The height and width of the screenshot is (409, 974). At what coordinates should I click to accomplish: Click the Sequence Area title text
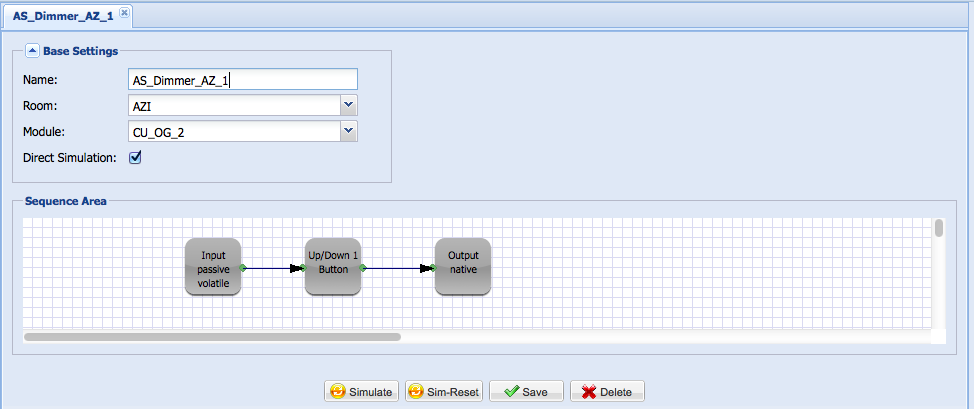(65, 201)
